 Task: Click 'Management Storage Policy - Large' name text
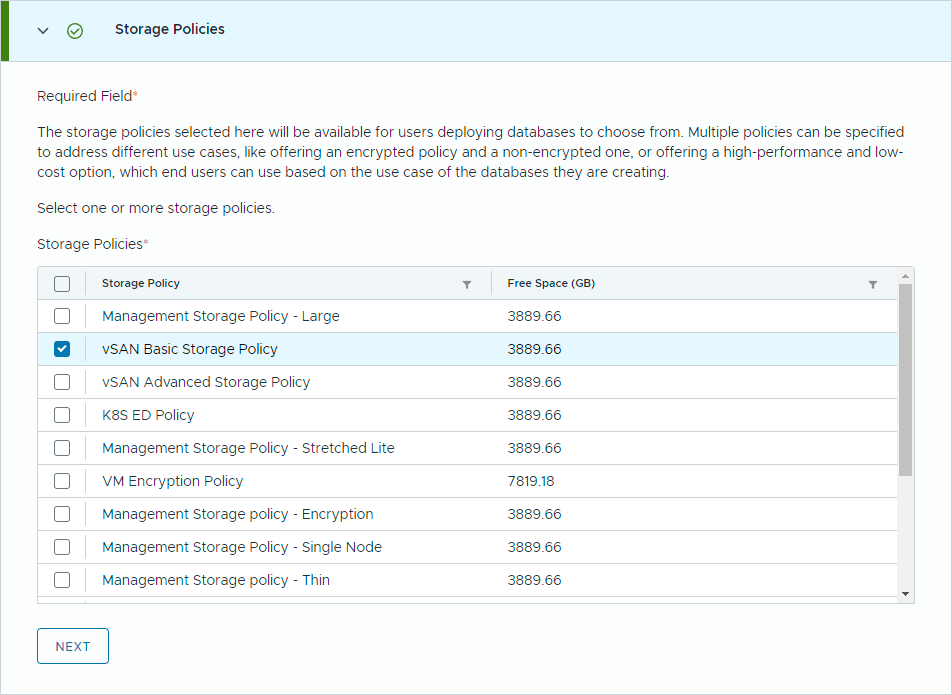tap(221, 316)
